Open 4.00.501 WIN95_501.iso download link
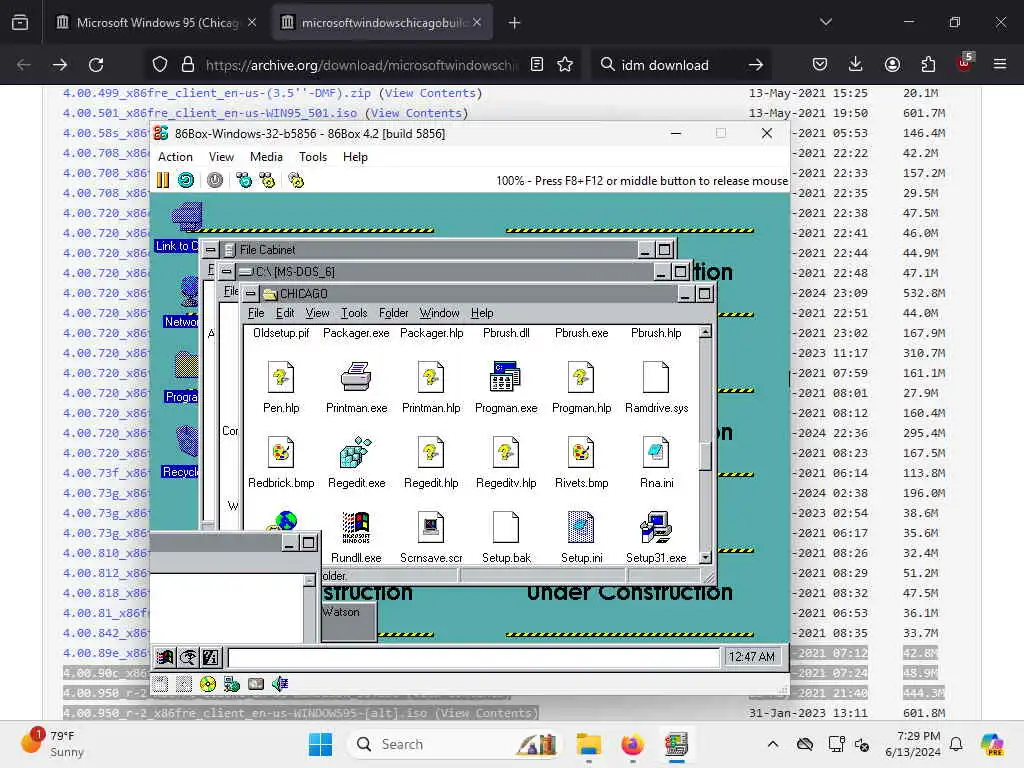This screenshot has width=1024, height=768. click(x=210, y=113)
